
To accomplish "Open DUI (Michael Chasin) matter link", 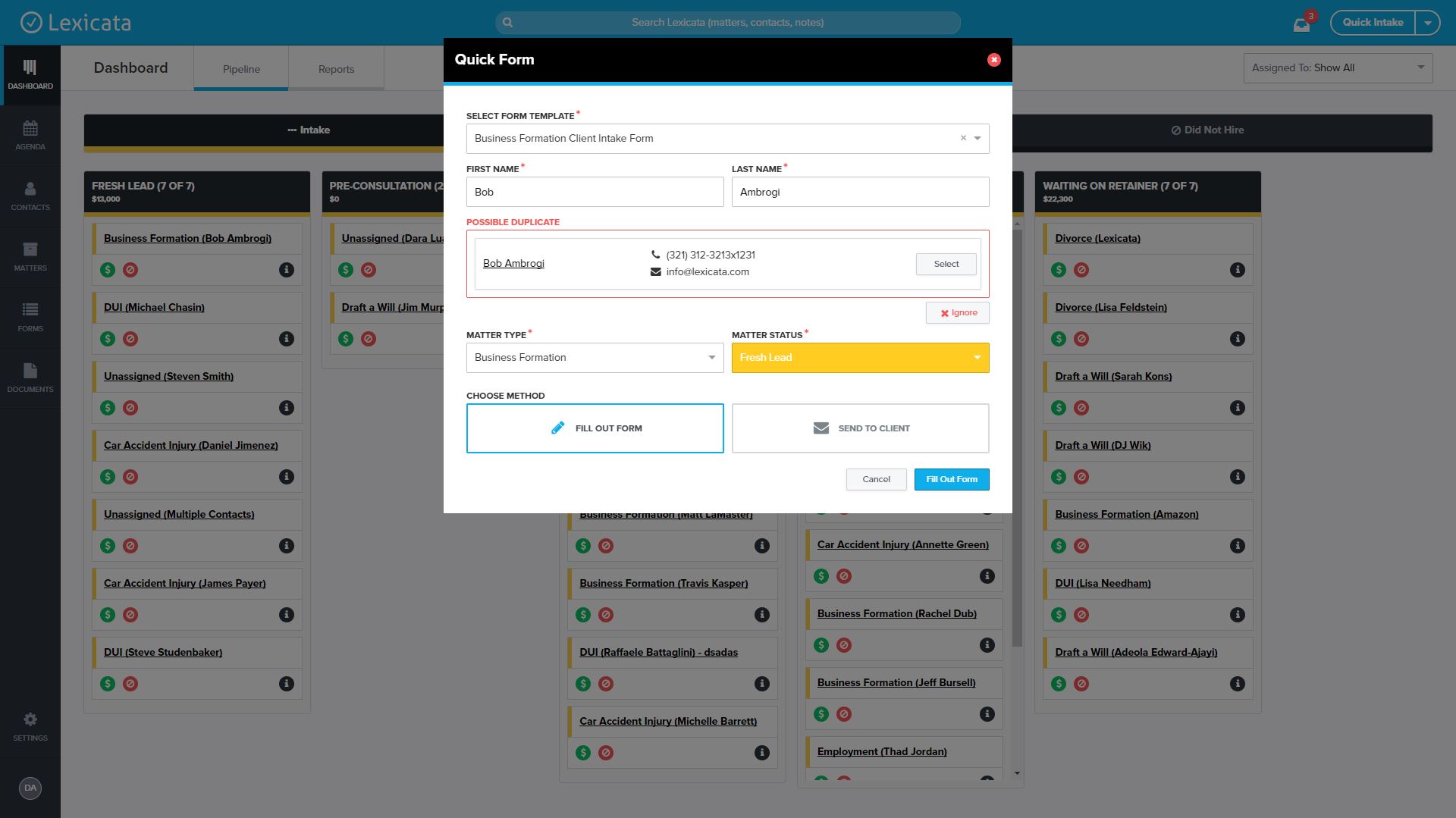I will (x=154, y=308).
